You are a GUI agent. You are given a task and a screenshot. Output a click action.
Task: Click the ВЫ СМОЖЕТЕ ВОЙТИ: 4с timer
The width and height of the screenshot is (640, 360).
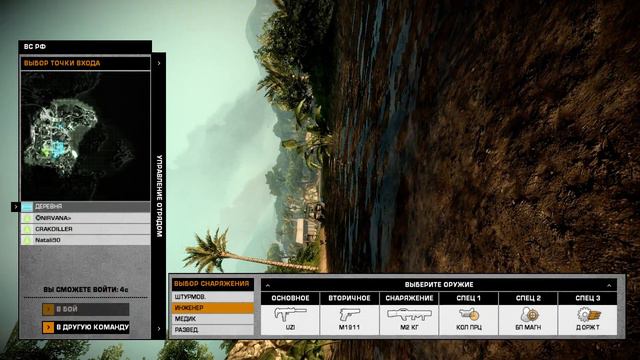86,289
